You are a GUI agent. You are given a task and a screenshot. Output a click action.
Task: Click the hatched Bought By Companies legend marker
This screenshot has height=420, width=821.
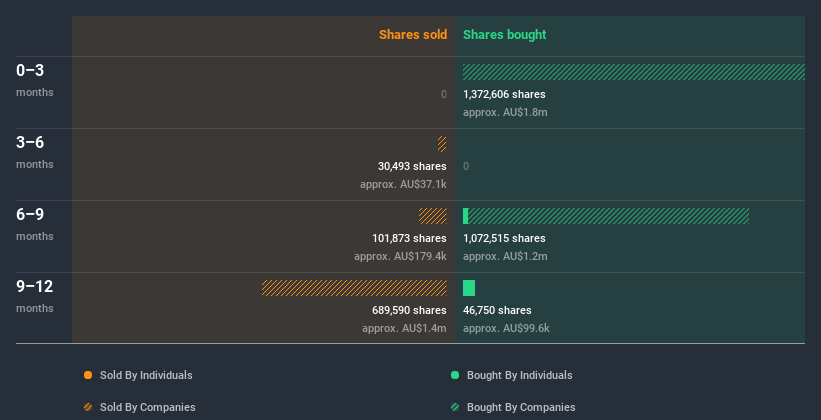pos(455,407)
